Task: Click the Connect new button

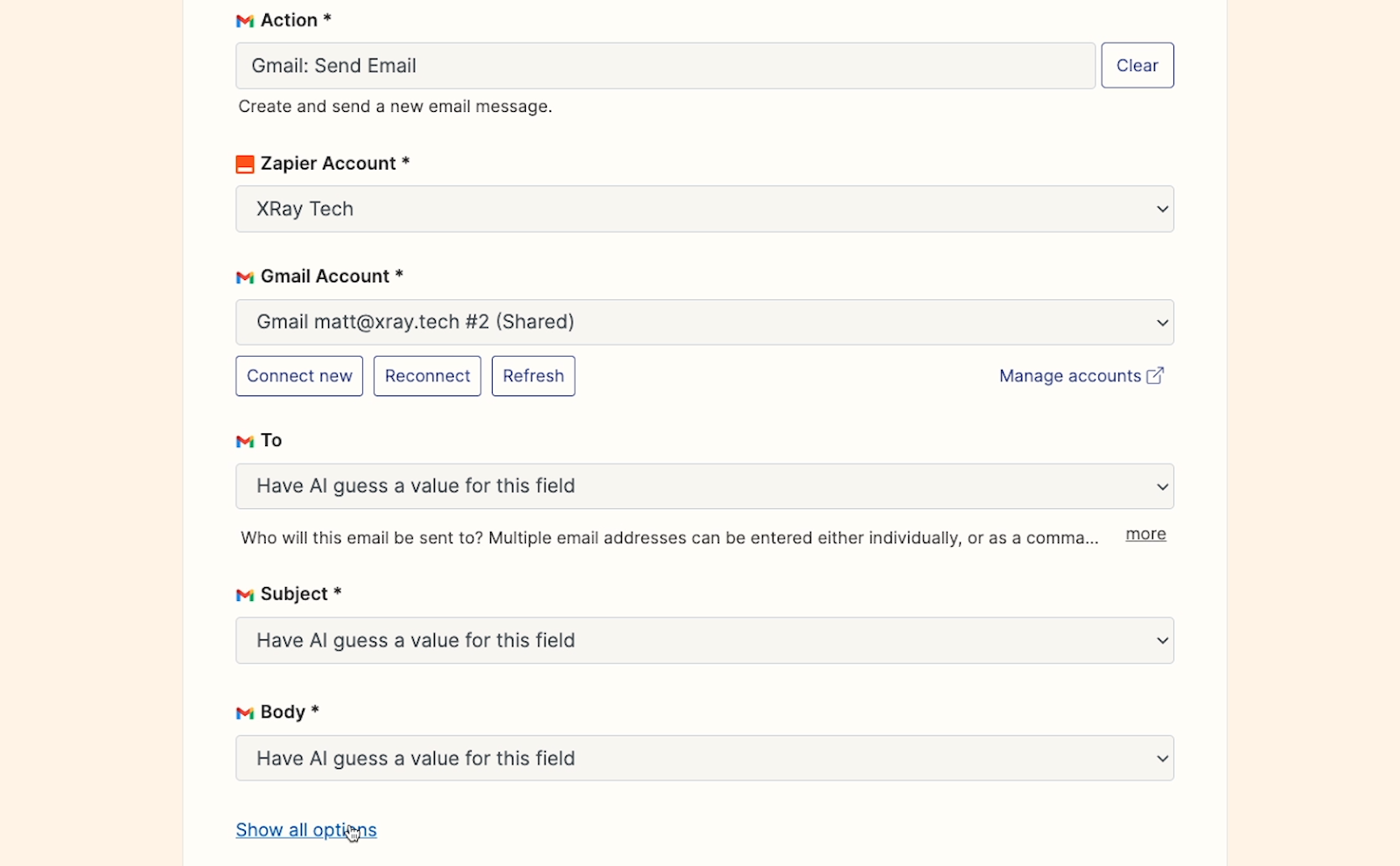Action: (299, 376)
